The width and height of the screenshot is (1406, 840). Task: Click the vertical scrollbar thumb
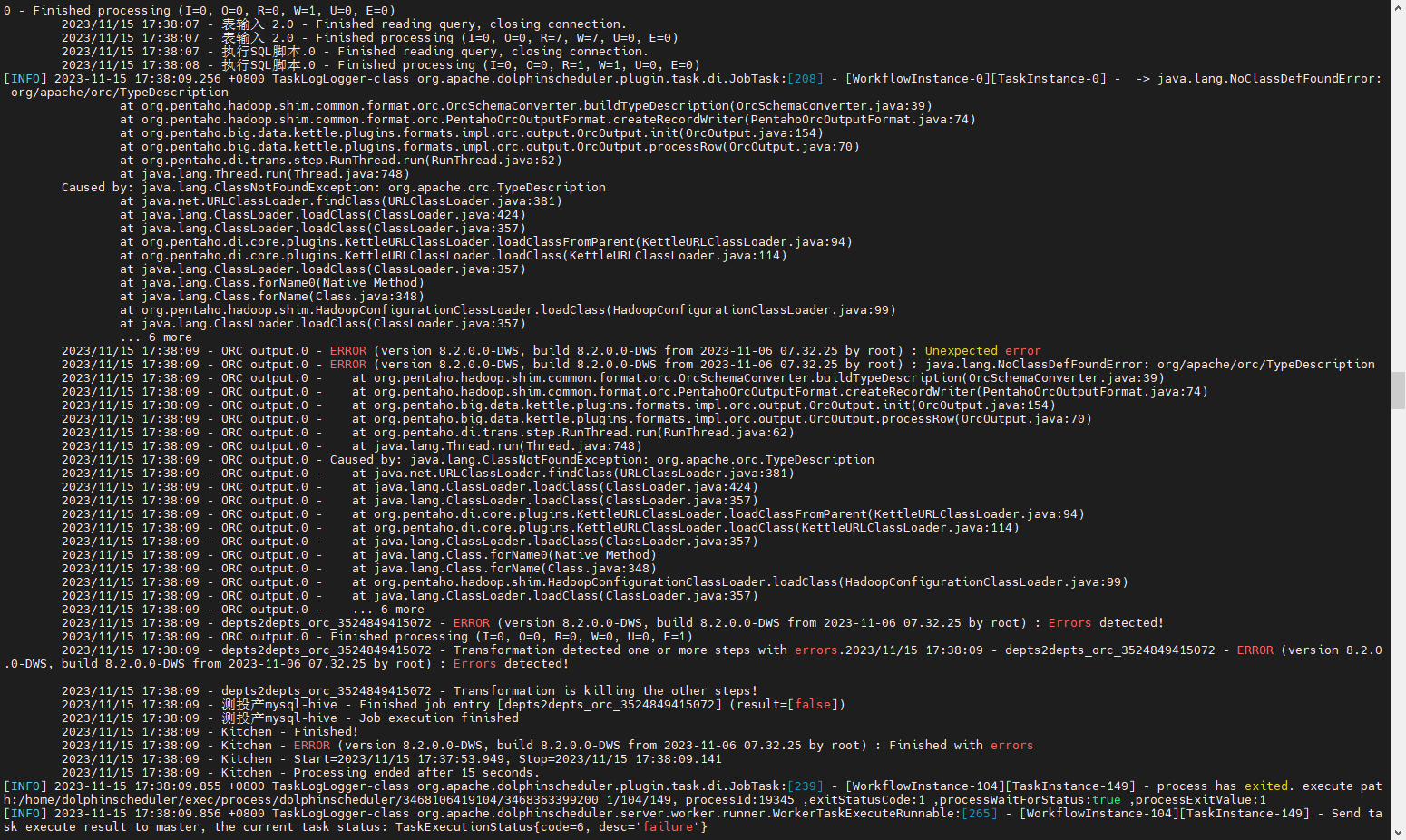click(1398, 390)
